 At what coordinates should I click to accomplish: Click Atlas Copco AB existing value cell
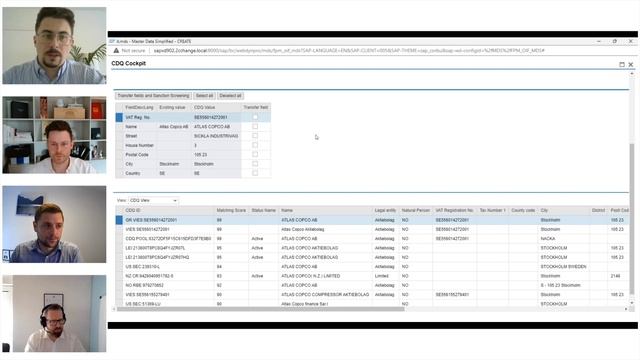(174, 127)
